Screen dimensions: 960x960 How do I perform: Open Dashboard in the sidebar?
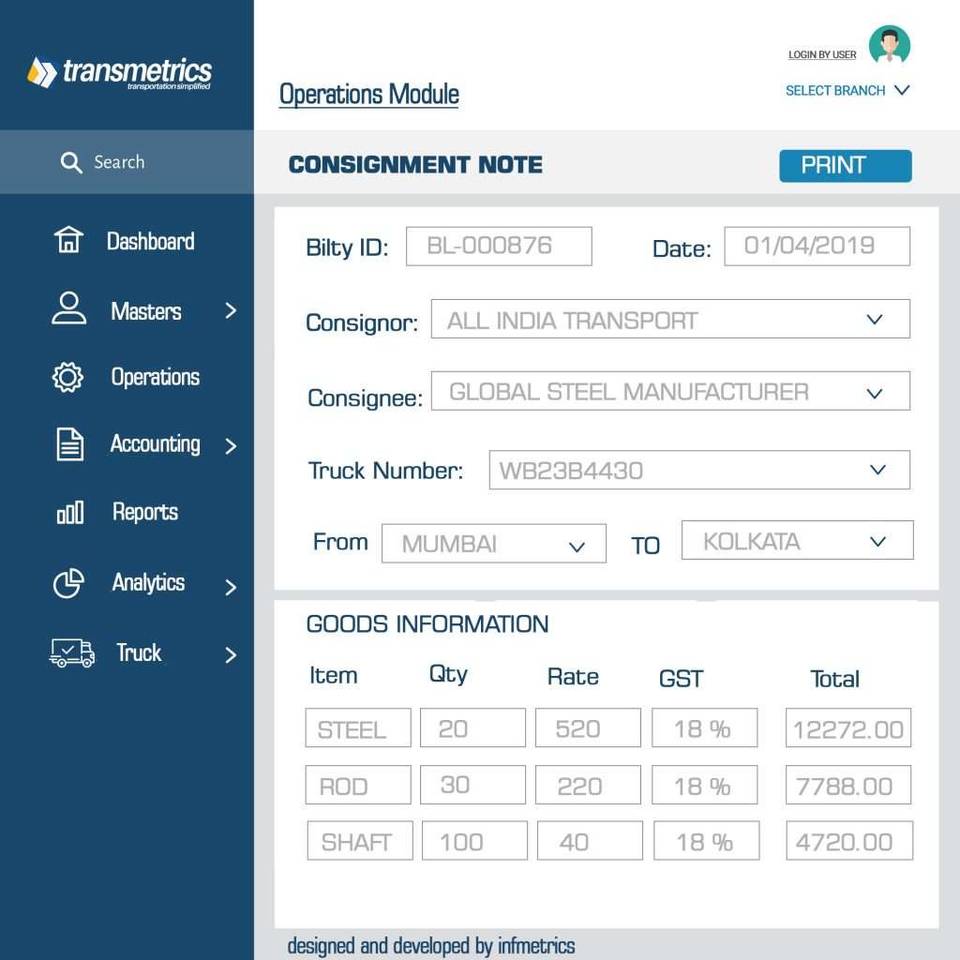click(x=151, y=241)
